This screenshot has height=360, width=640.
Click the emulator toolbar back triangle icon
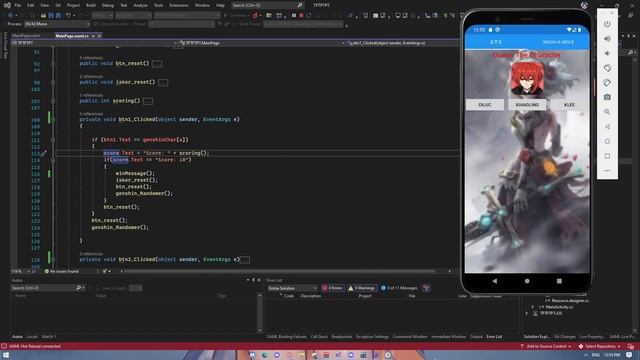[607, 127]
